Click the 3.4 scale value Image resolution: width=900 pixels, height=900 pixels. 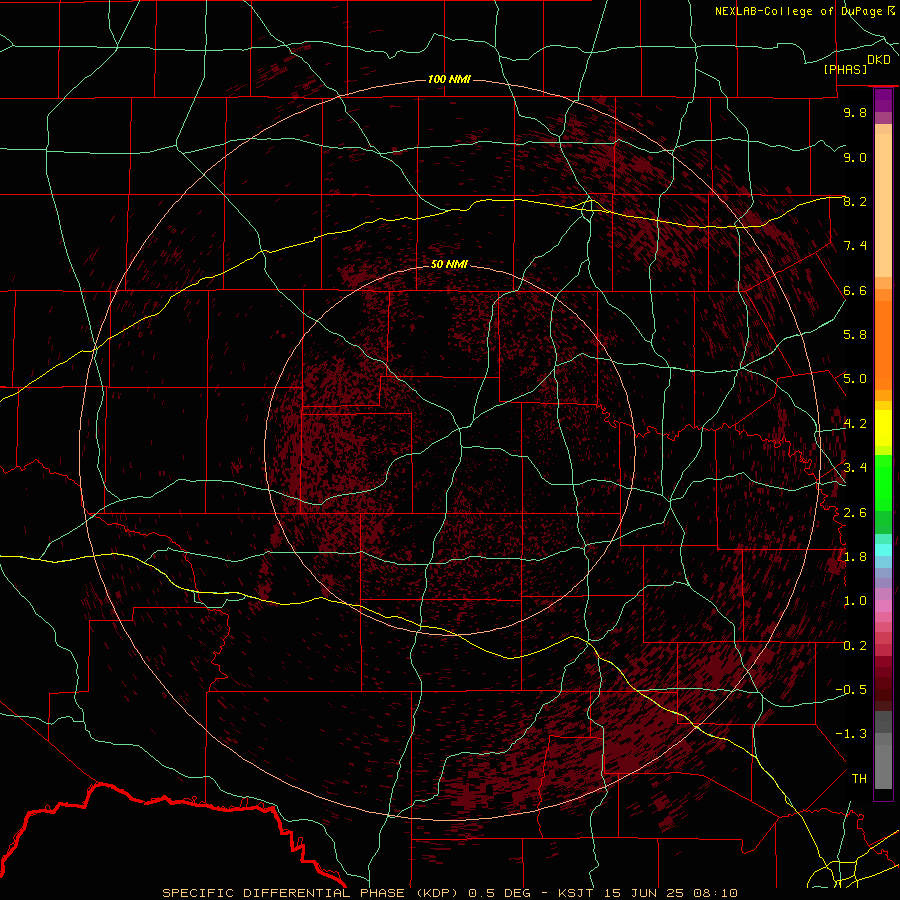[855, 467]
